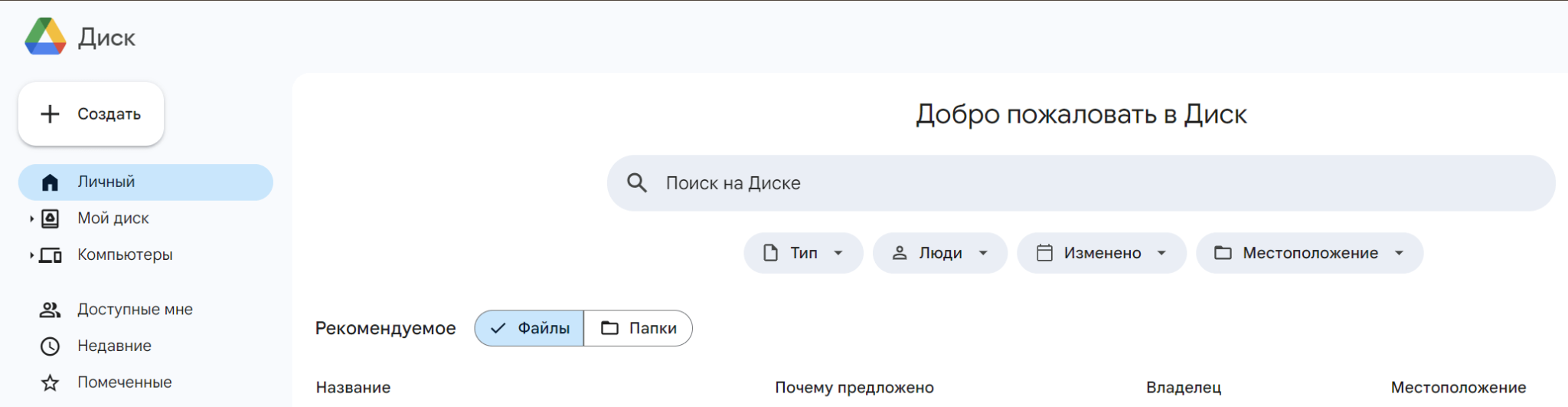Focus the Поиск на Диске search field

pos(1081,183)
